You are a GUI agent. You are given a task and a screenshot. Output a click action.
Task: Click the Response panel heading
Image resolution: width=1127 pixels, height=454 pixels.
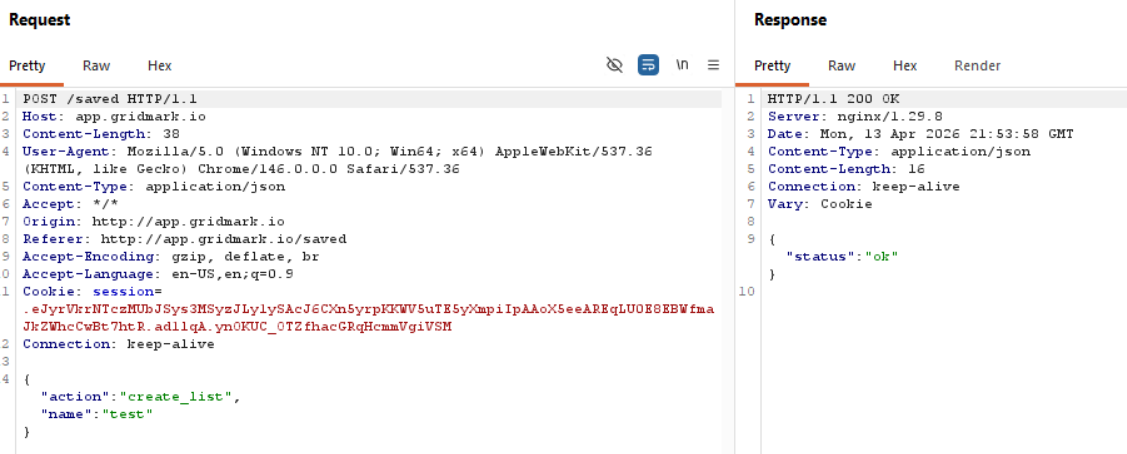tap(790, 20)
